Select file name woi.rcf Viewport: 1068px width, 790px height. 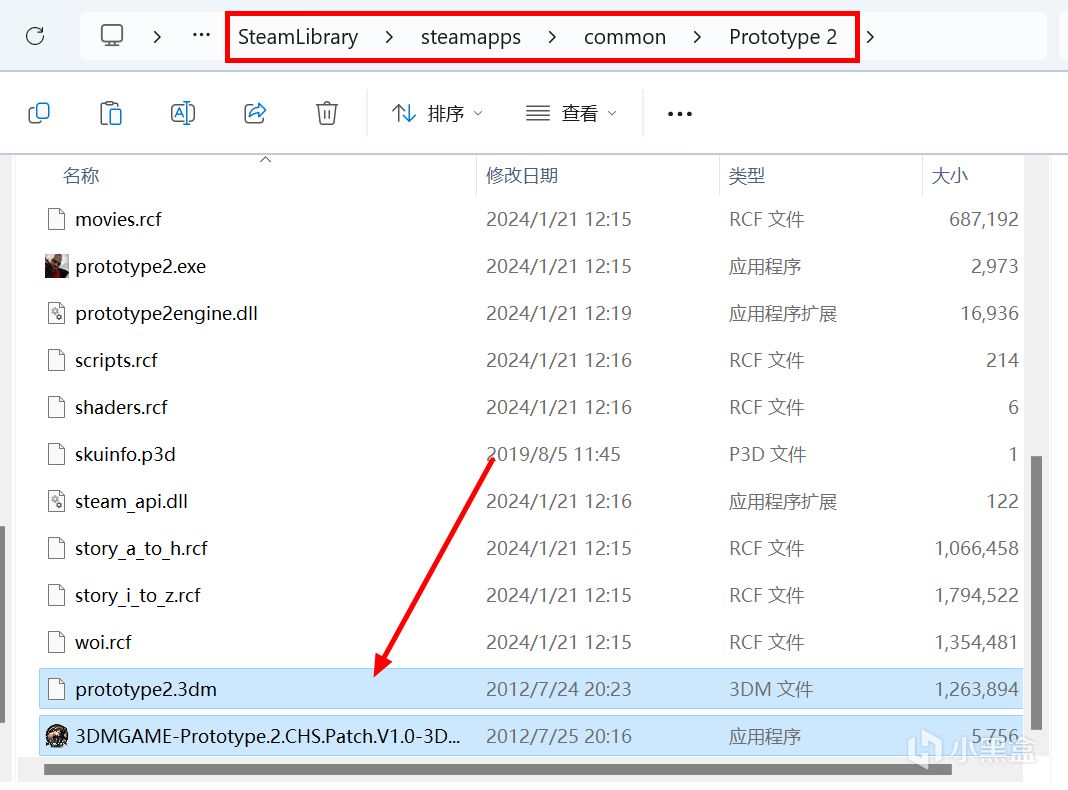[x=103, y=642]
